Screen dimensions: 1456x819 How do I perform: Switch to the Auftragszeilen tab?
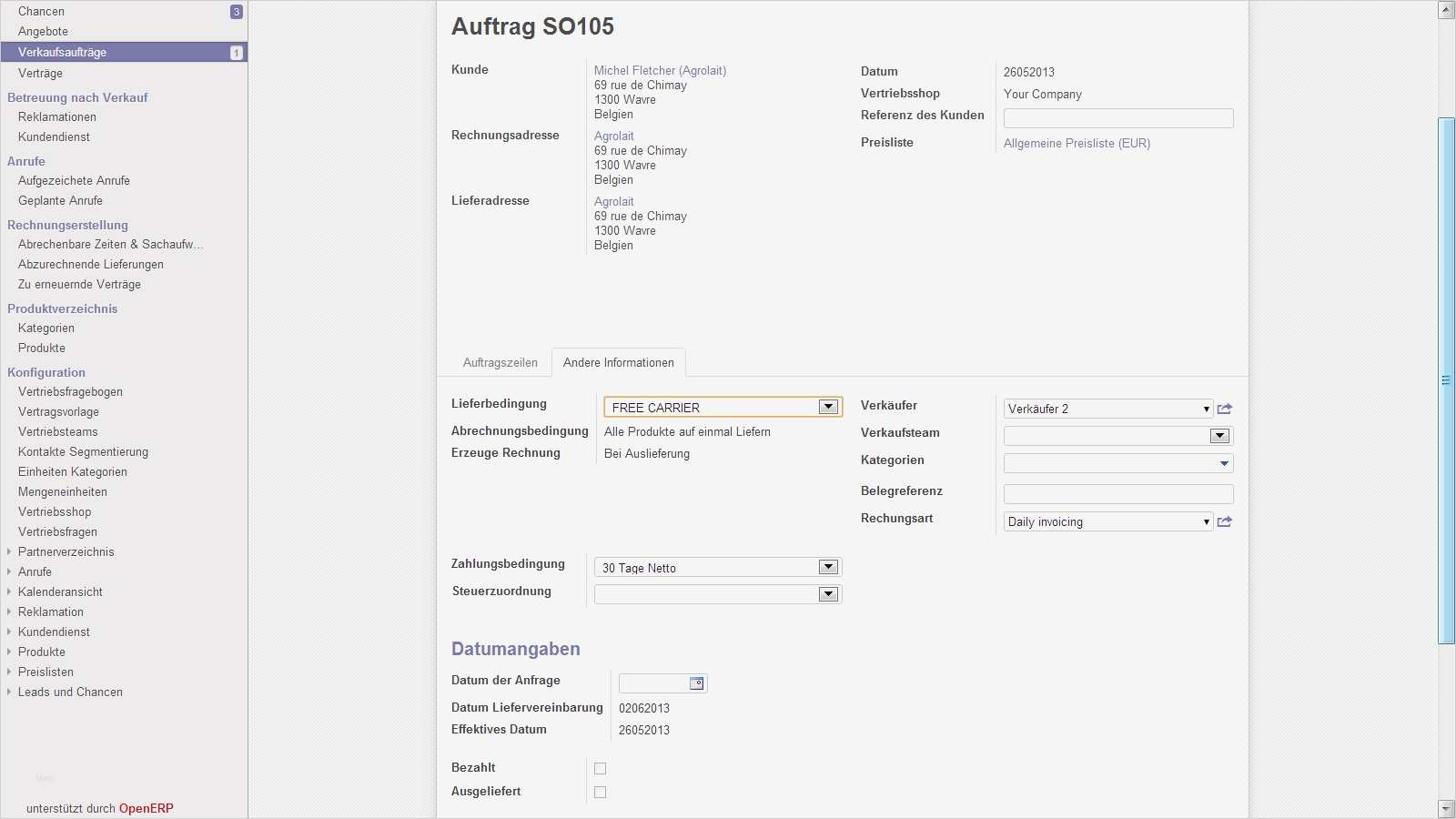500,362
